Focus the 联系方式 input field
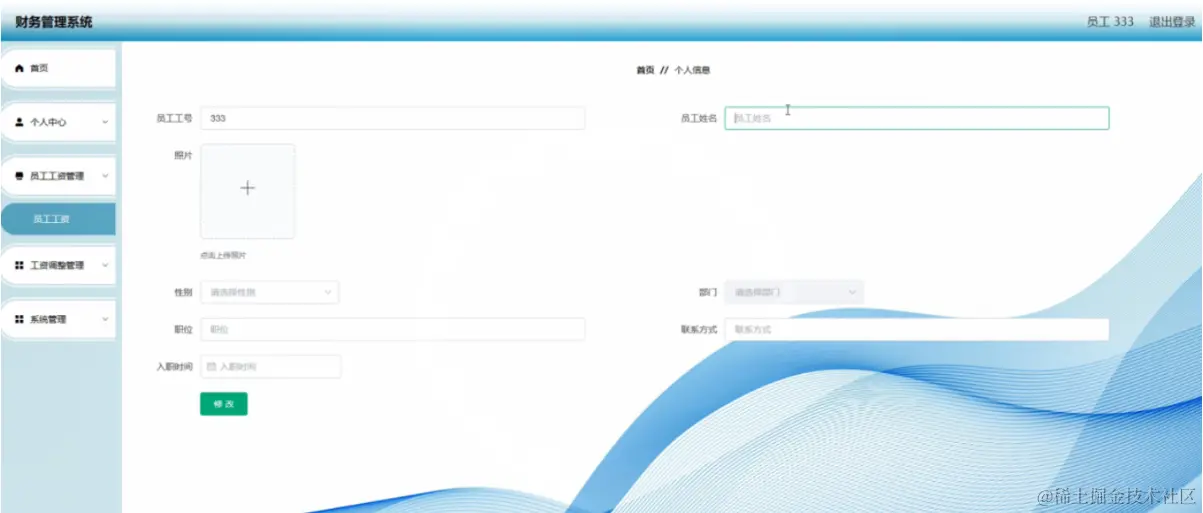The height and width of the screenshot is (513, 1203). (917, 329)
